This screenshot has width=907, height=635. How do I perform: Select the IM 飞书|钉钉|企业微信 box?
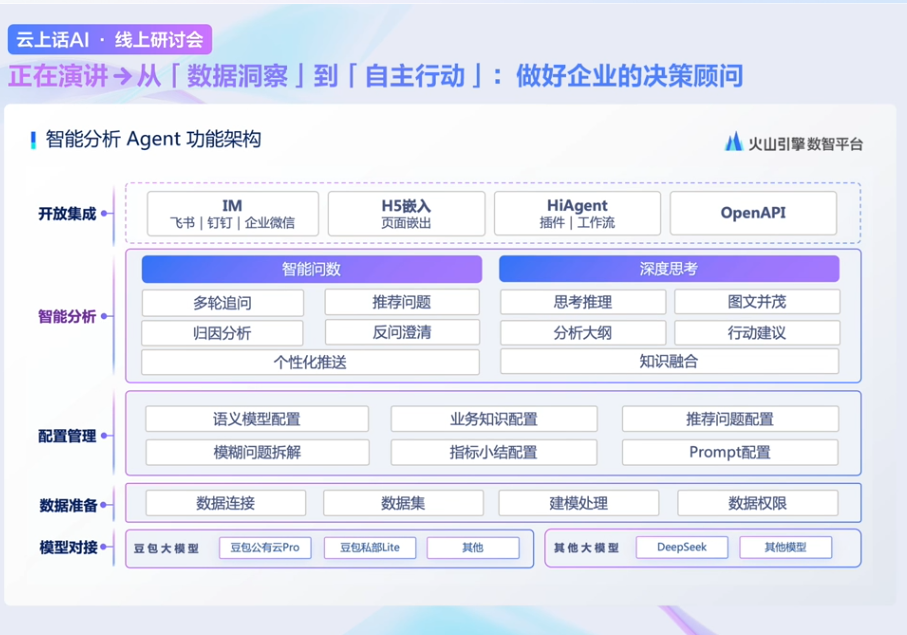pos(233,213)
